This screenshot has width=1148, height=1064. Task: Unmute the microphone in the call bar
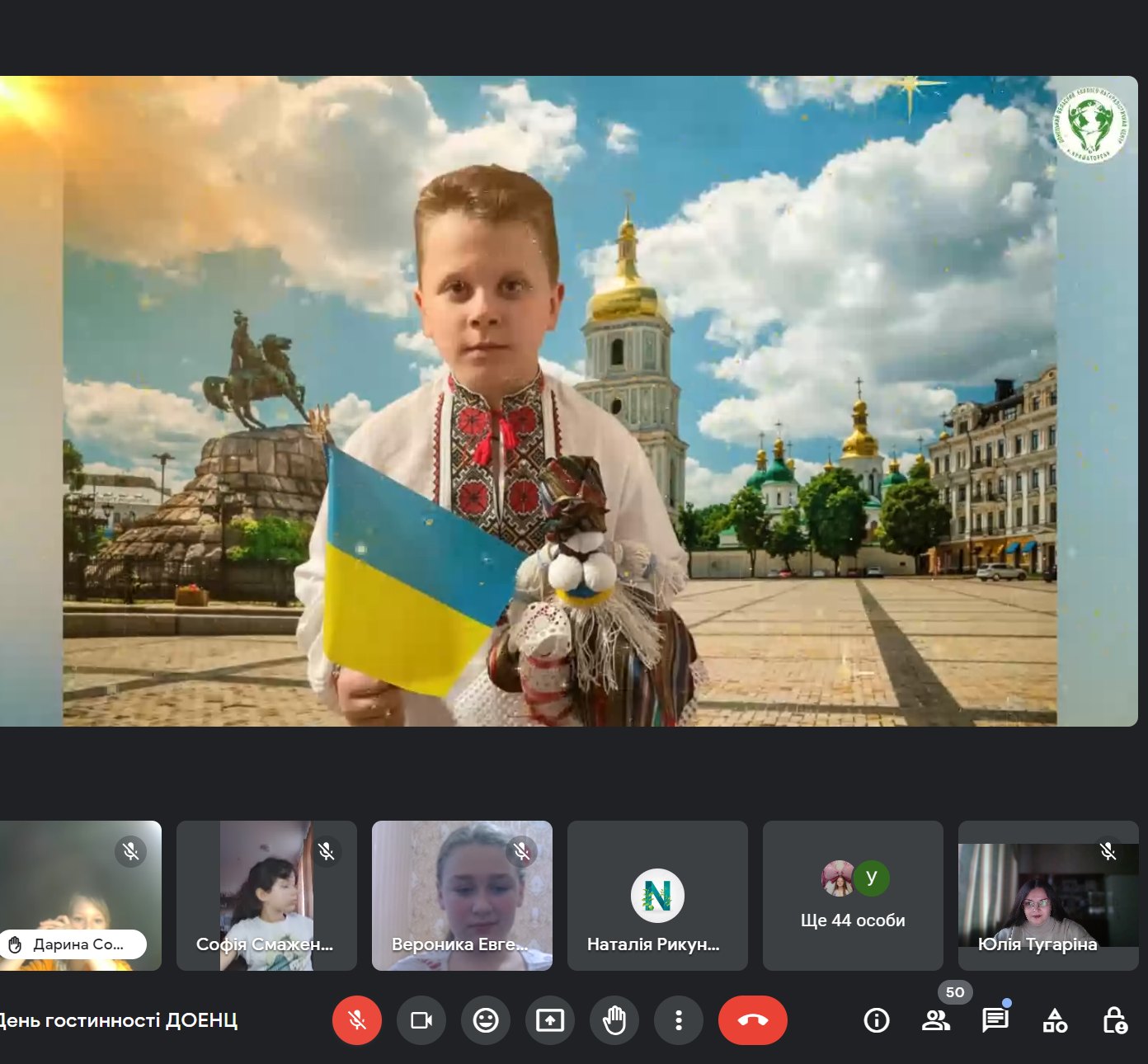[x=356, y=1020]
